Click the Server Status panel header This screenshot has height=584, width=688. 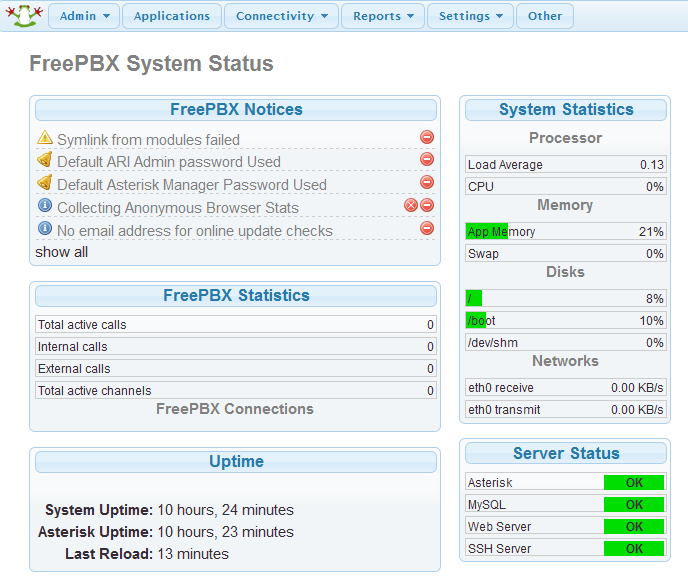coord(566,453)
